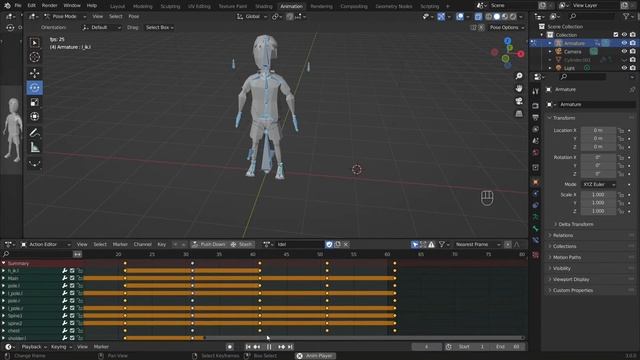Screen dimensions: 640x360
Task: Click the Scale X value field
Action: point(598,195)
